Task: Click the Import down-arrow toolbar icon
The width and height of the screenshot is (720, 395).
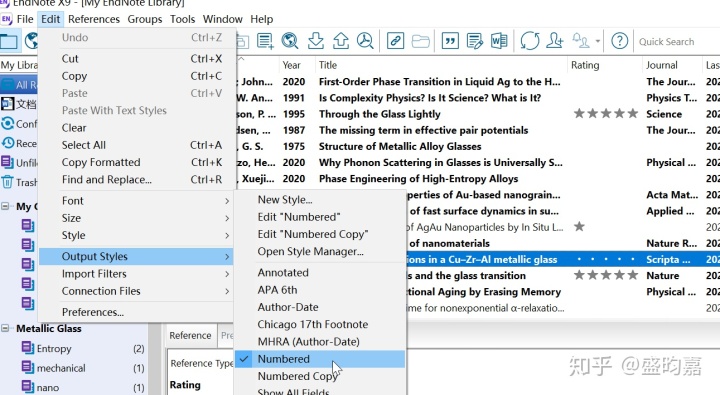Action: [315, 41]
